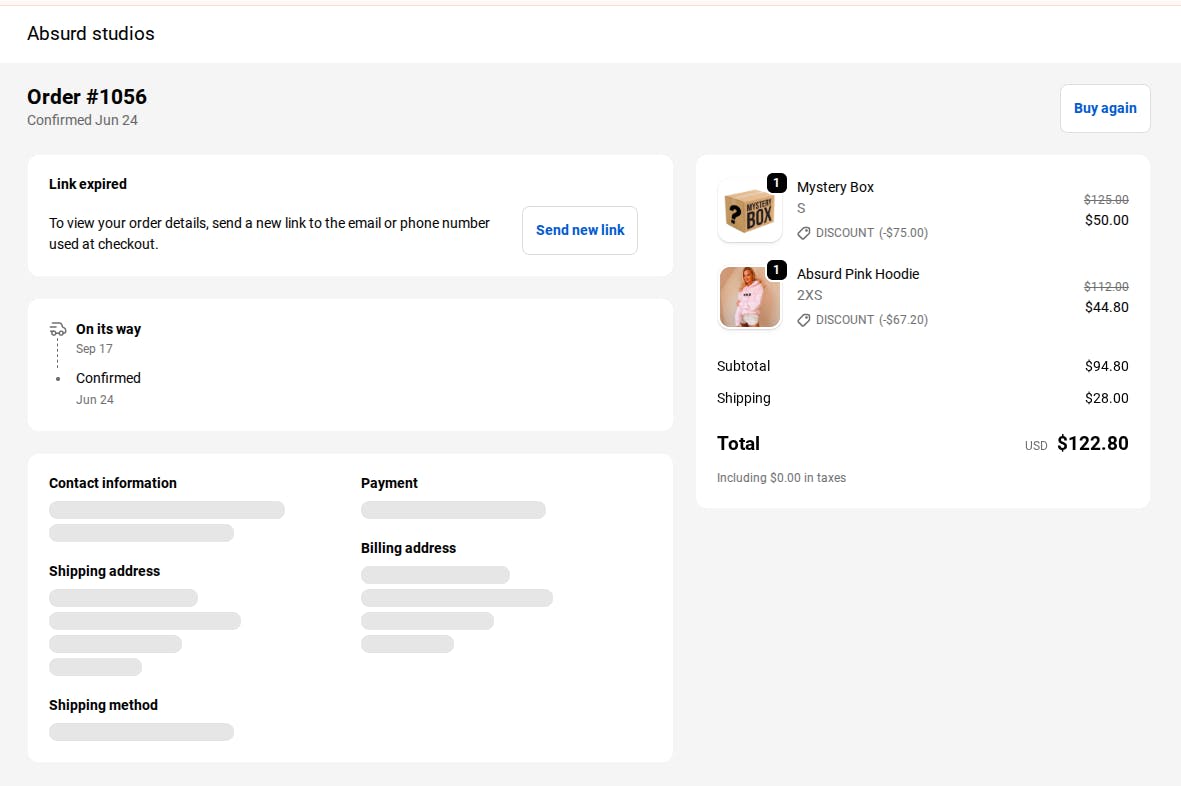Select the Absurd Pink Hoodie product name
The width and height of the screenshot is (1181, 786).
coord(857,274)
